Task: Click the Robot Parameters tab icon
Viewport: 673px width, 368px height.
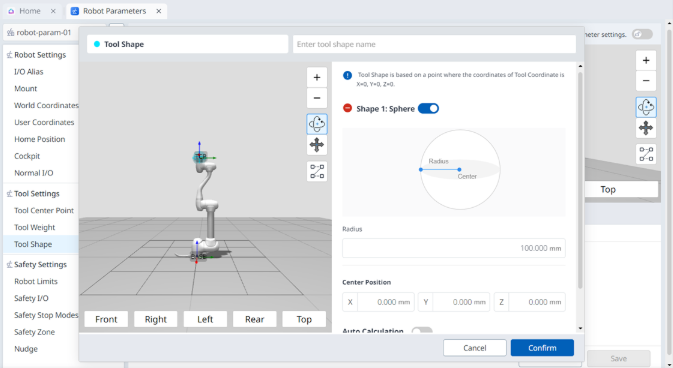Action: [75, 11]
